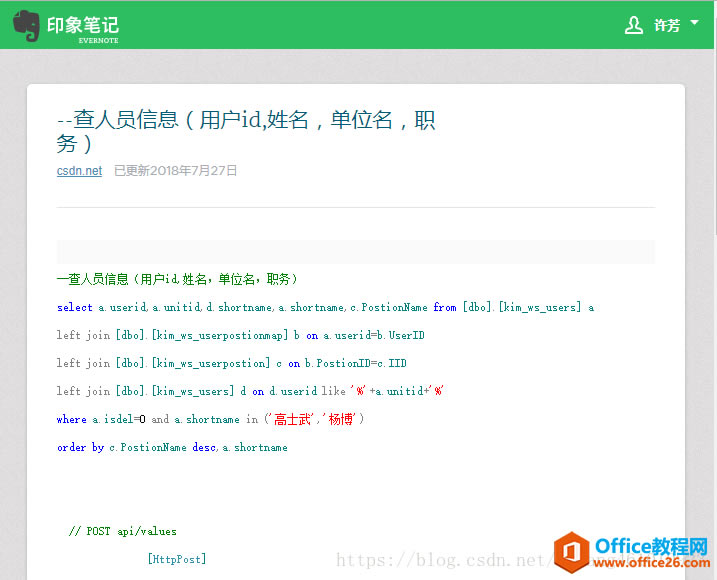Expand the account dropdown arrow
Viewport: 717px width, 580px height.
click(695, 22)
